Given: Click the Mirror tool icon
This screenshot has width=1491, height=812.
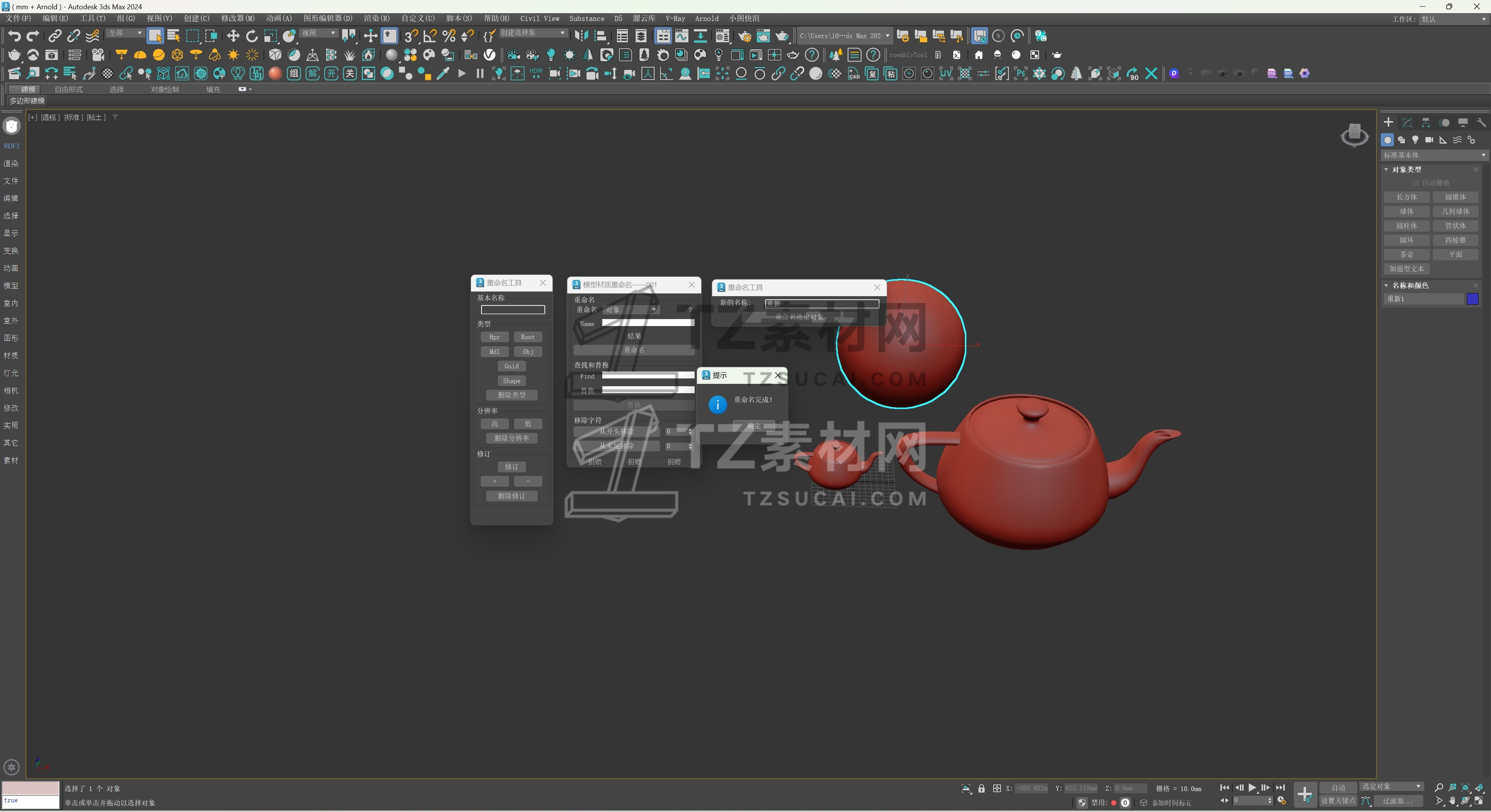Looking at the screenshot, I should pos(581,36).
